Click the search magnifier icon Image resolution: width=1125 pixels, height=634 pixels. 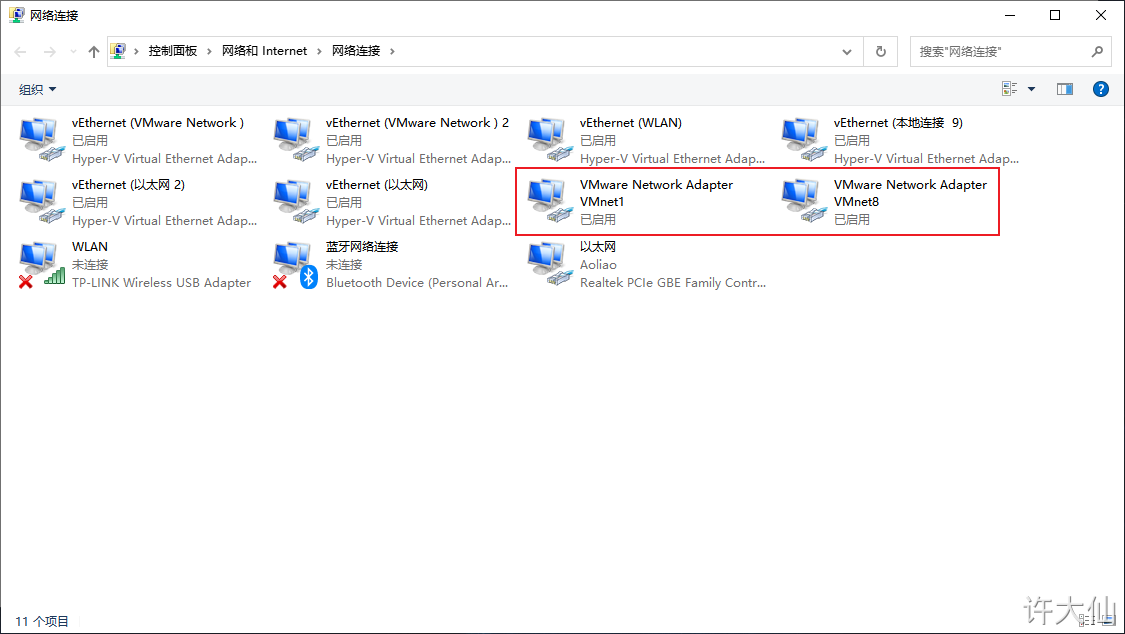coord(1097,52)
